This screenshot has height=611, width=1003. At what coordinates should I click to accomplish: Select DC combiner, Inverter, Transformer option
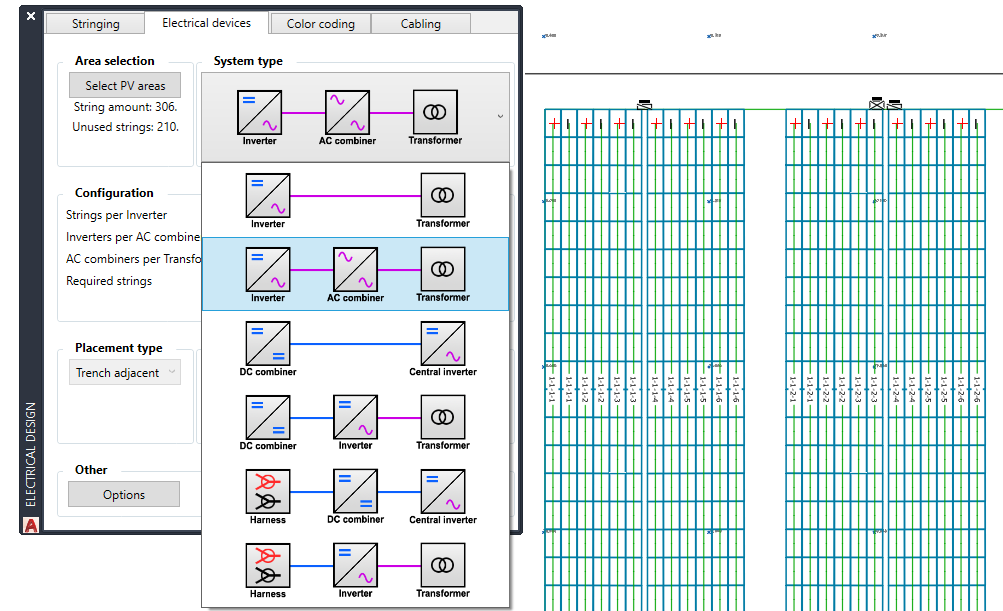pyautogui.click(x=355, y=422)
